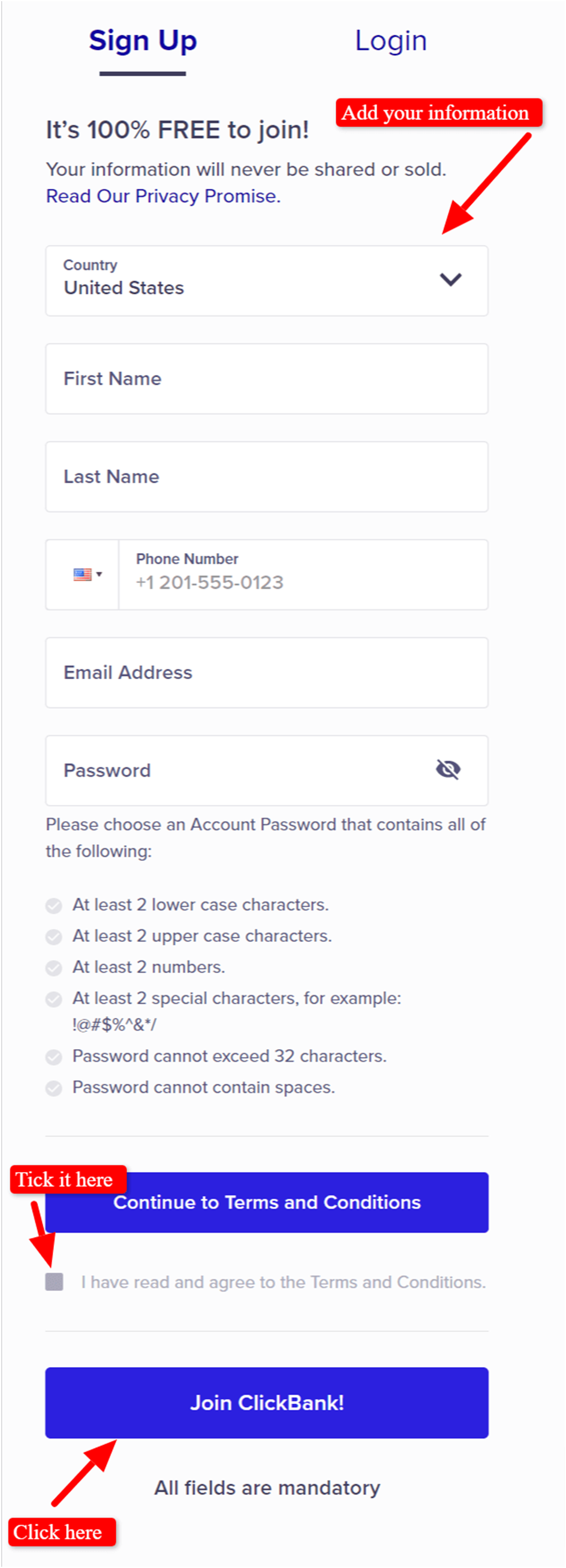Click the First Name input field
The image size is (566, 1568).
point(267,379)
